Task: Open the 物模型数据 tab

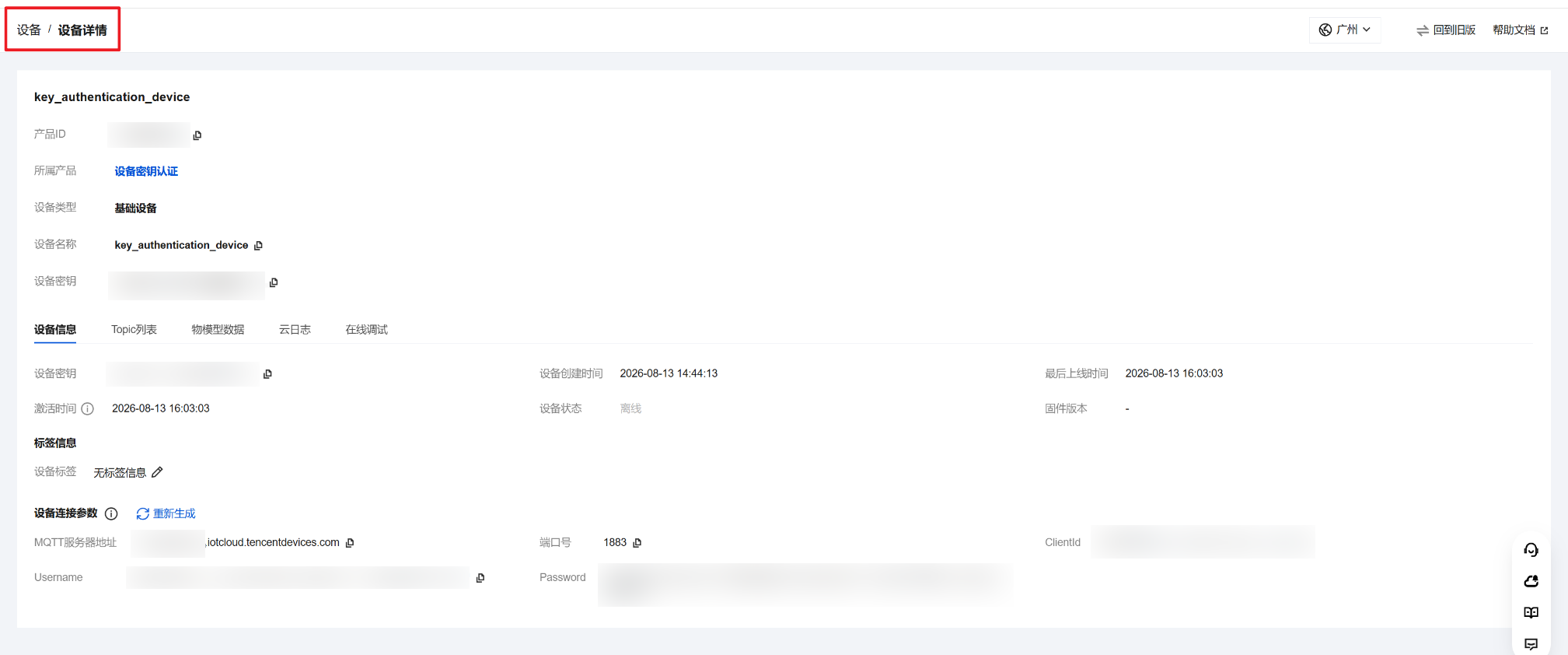Action: (218, 330)
